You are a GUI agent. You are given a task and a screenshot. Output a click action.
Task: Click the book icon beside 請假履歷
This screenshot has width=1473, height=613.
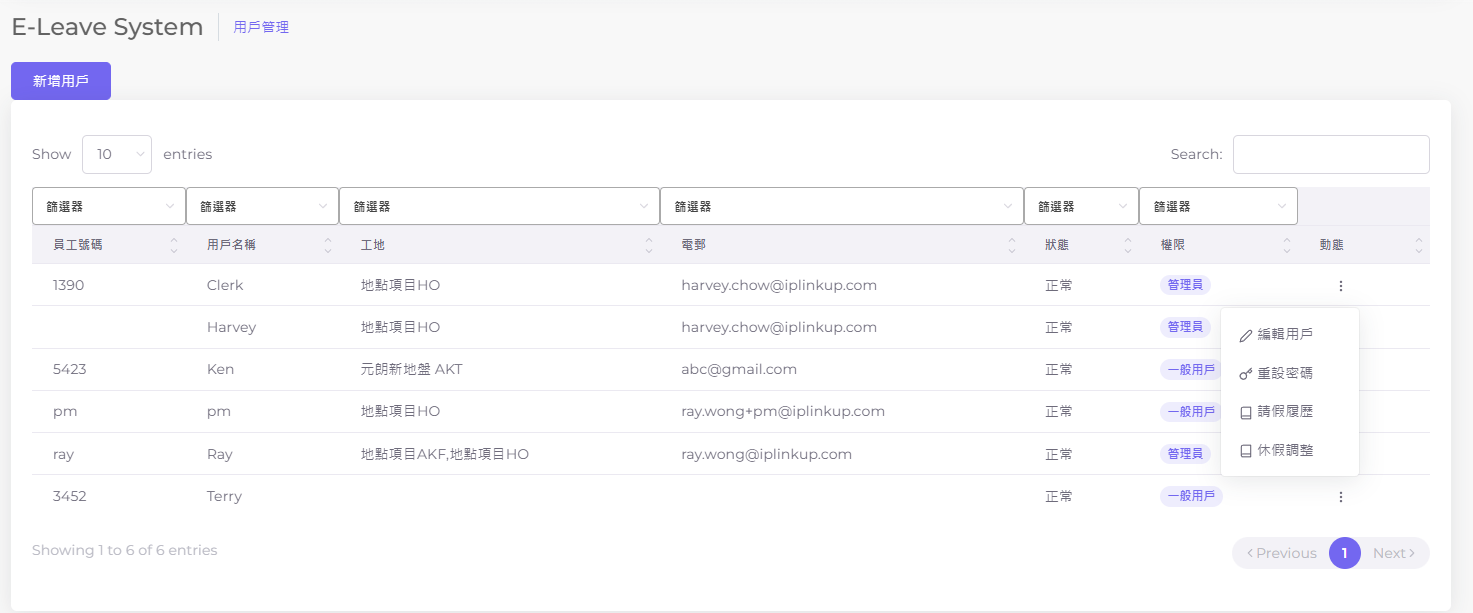coord(1246,412)
